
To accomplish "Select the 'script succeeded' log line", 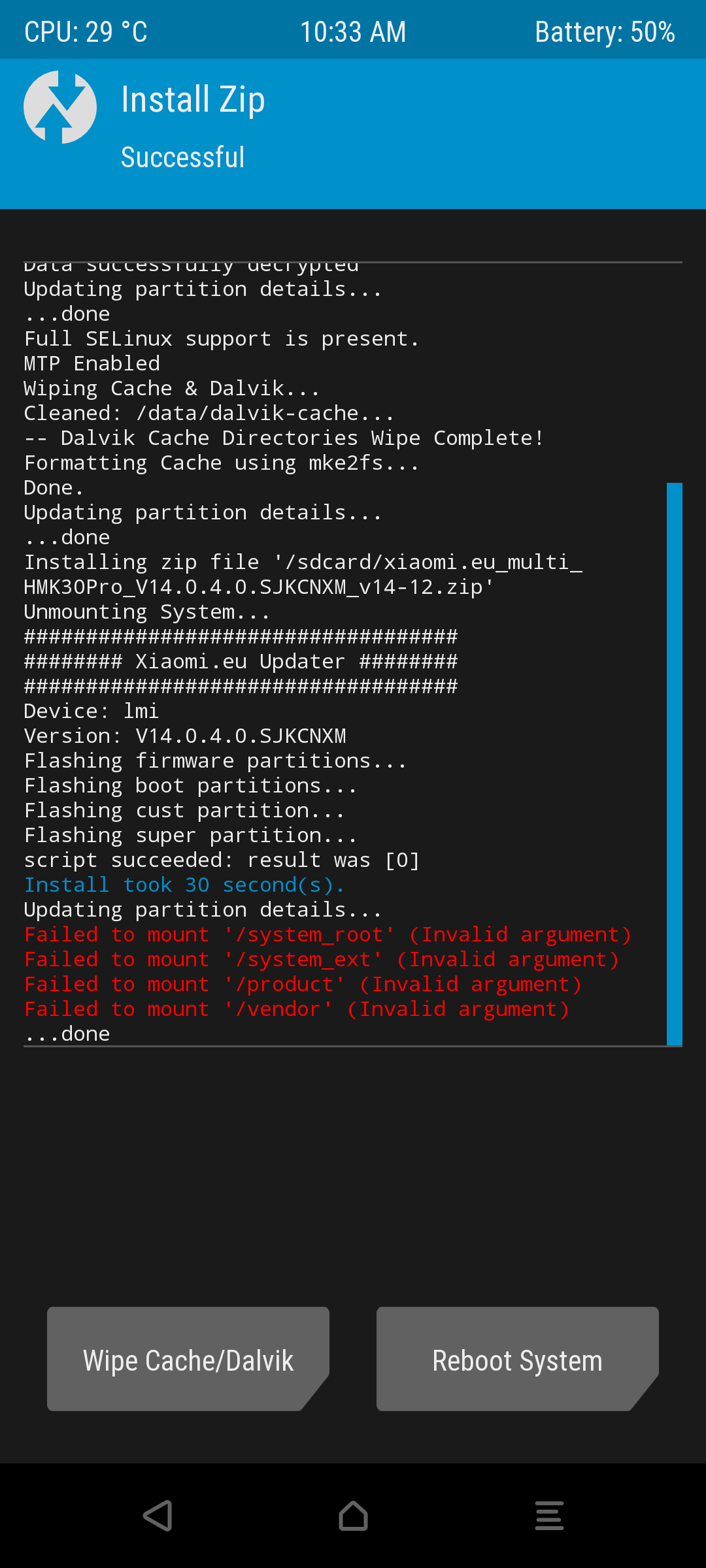I will pos(221,860).
